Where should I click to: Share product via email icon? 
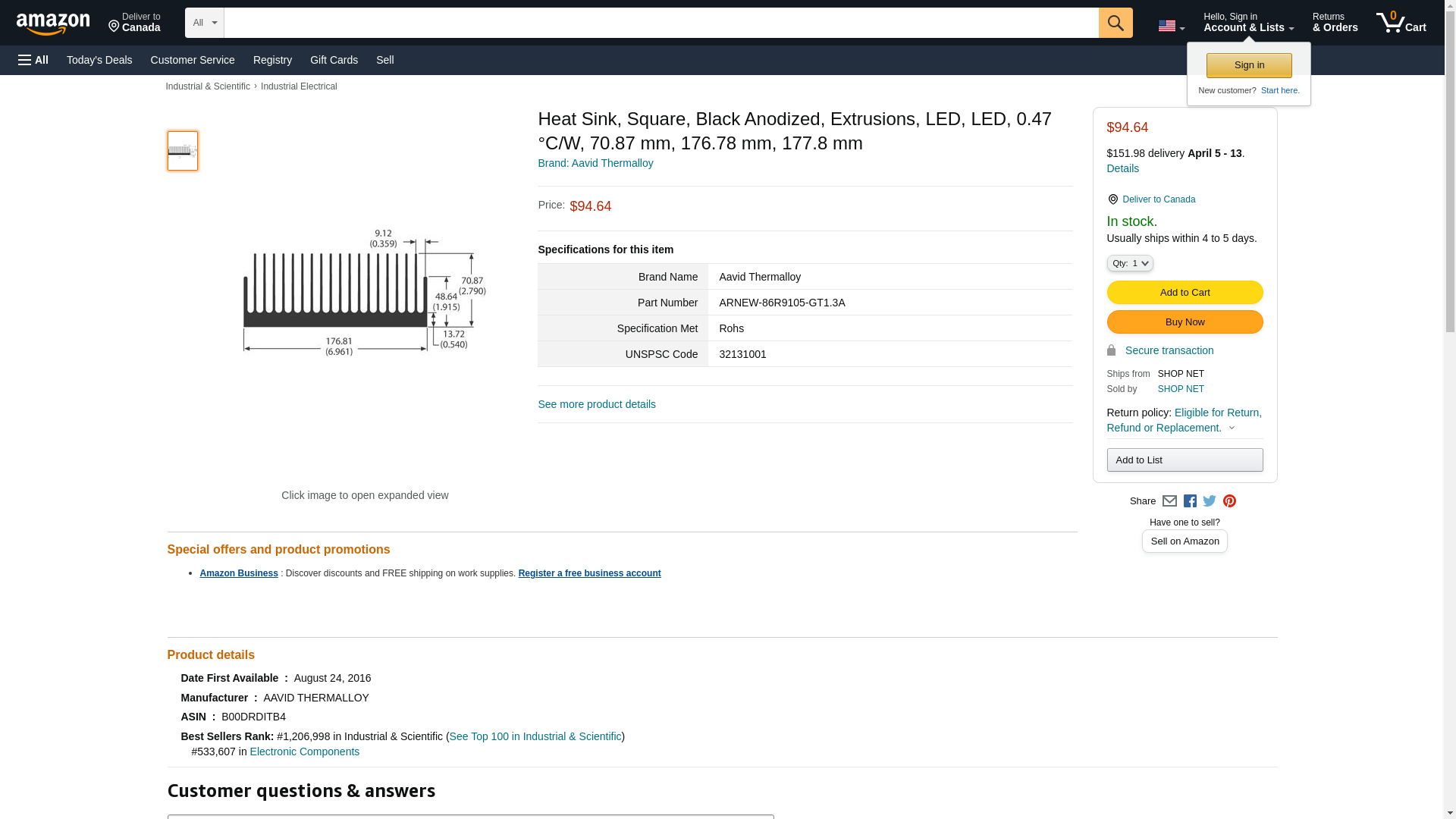pyautogui.click(x=1169, y=501)
